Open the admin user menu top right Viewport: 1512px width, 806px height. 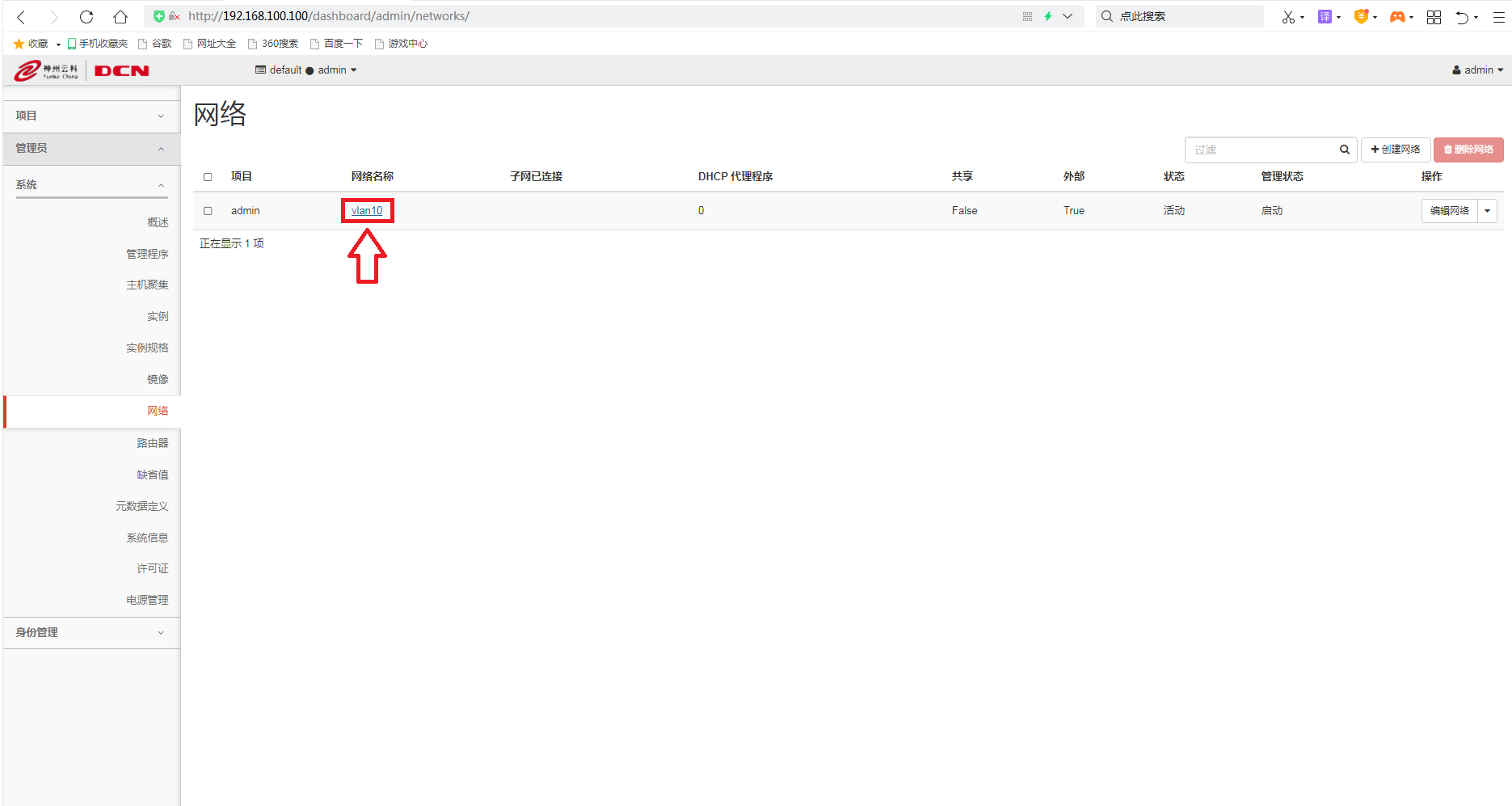1478,70
